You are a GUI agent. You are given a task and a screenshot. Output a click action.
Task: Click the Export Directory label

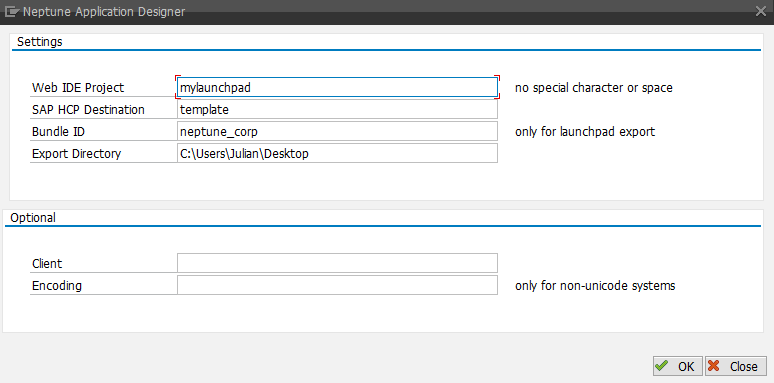click(77, 153)
